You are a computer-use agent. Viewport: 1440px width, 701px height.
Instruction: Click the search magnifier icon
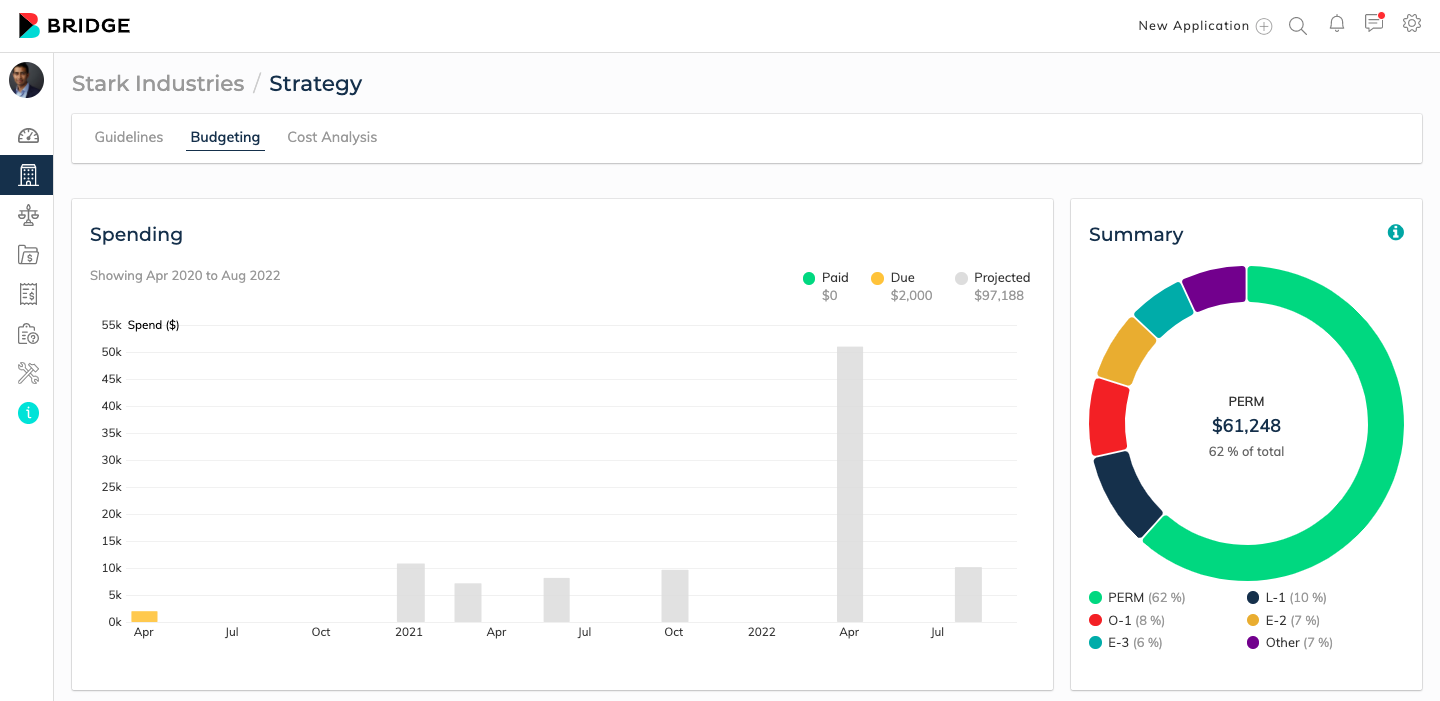pyautogui.click(x=1298, y=26)
